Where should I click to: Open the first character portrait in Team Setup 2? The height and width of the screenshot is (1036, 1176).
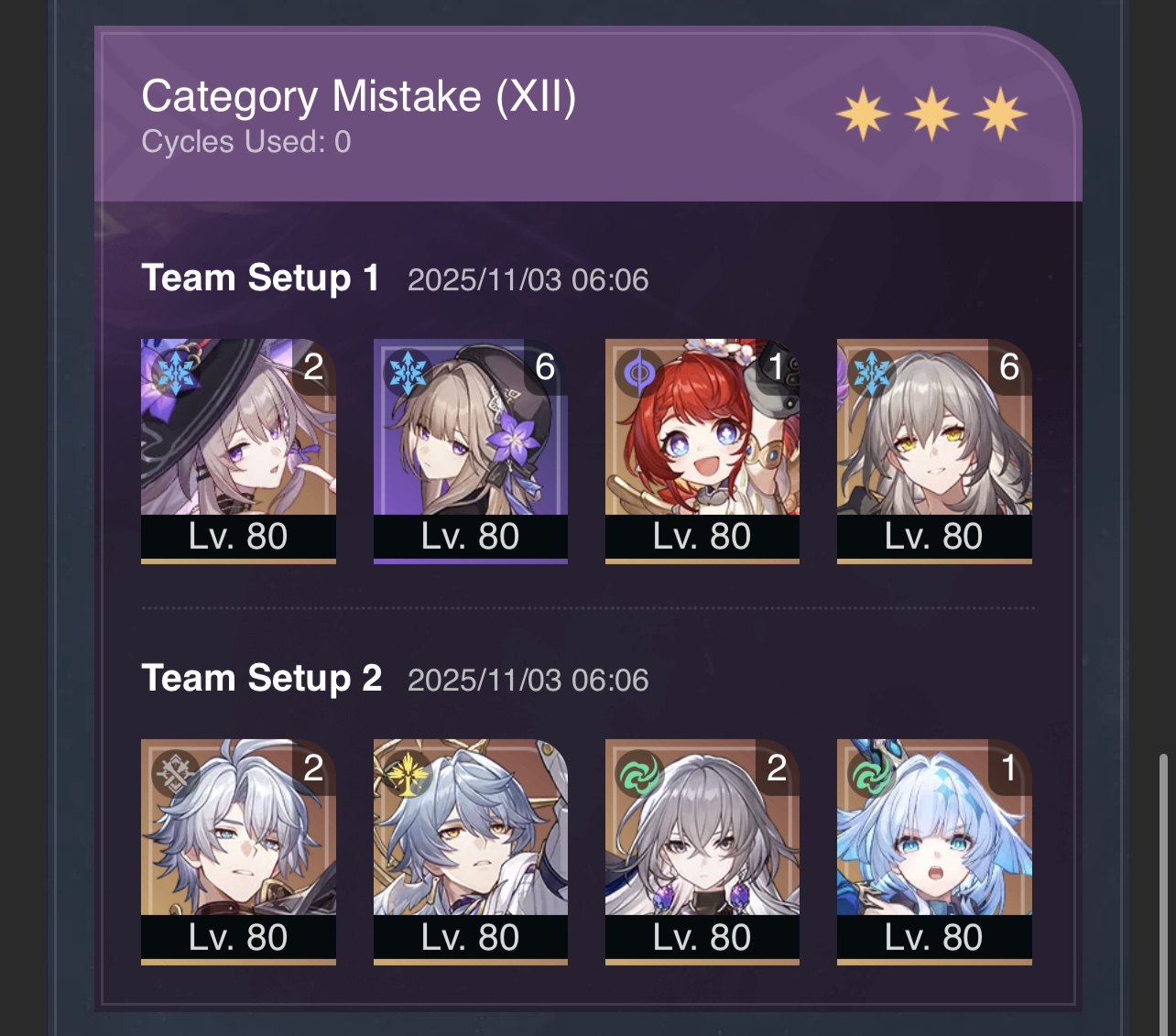[238, 852]
